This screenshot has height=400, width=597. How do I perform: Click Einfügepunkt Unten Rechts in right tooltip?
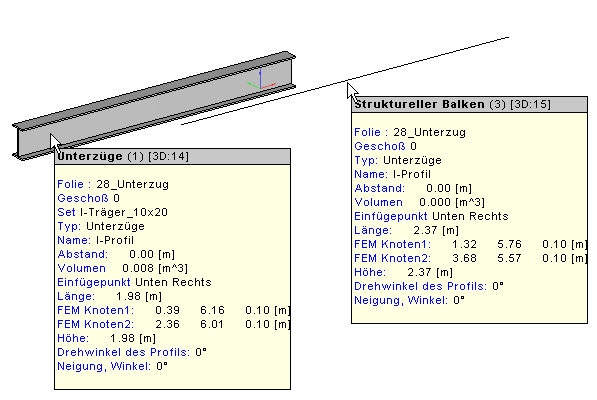(x=431, y=217)
